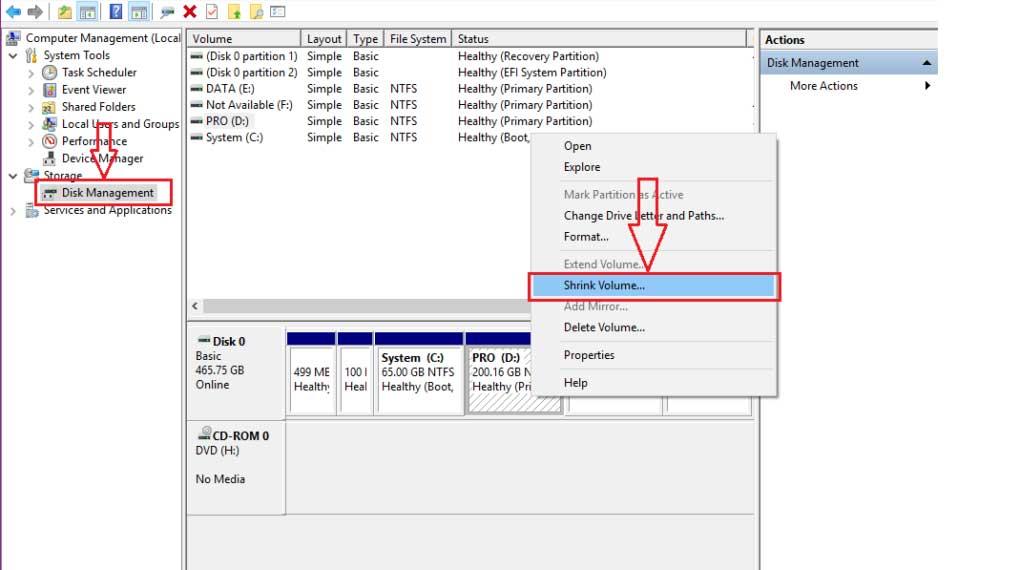The width and height of the screenshot is (1020, 570).
Task: Click the connect drive toolbar icon
Action: [167, 12]
